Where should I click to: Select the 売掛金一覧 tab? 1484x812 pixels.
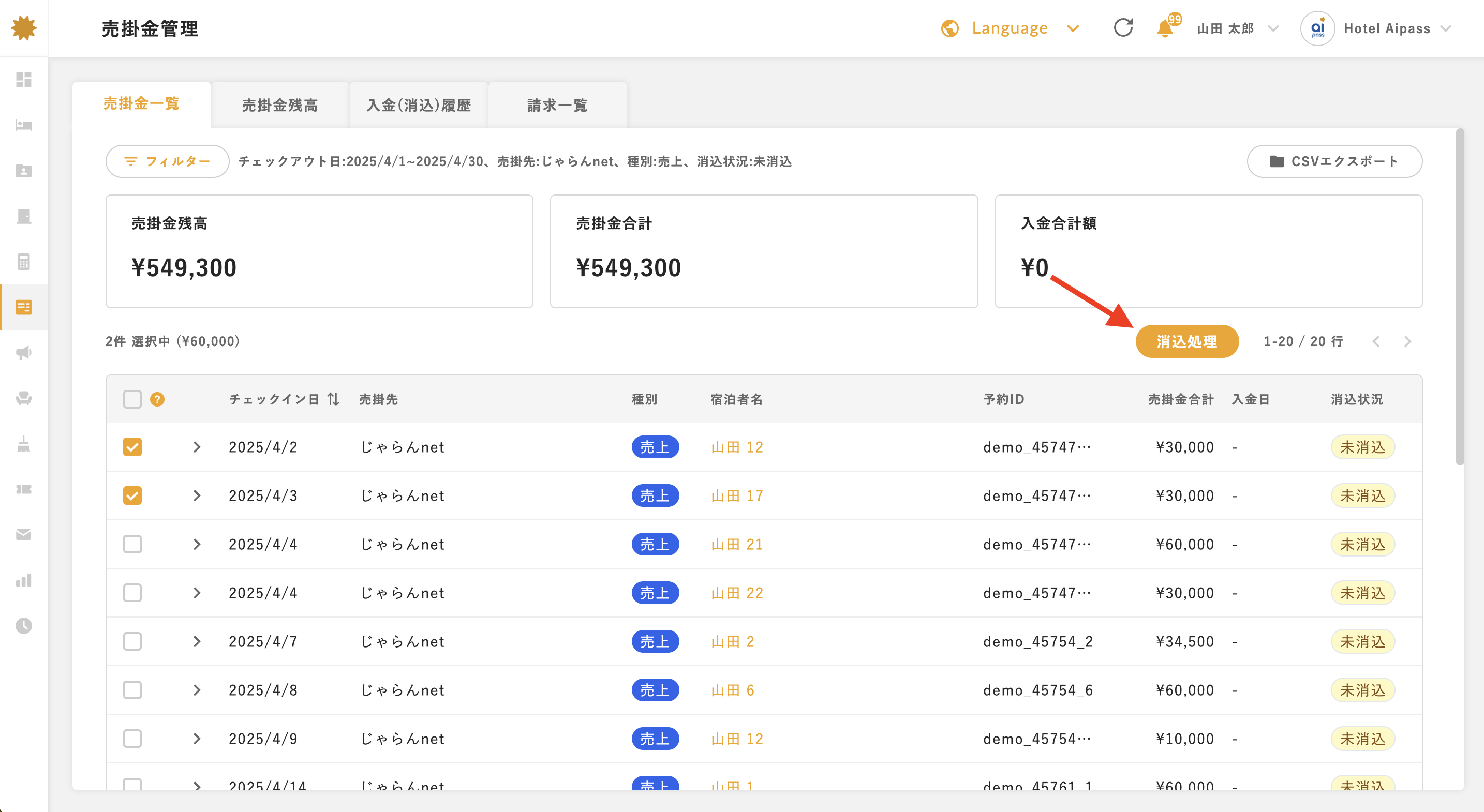[x=142, y=104]
